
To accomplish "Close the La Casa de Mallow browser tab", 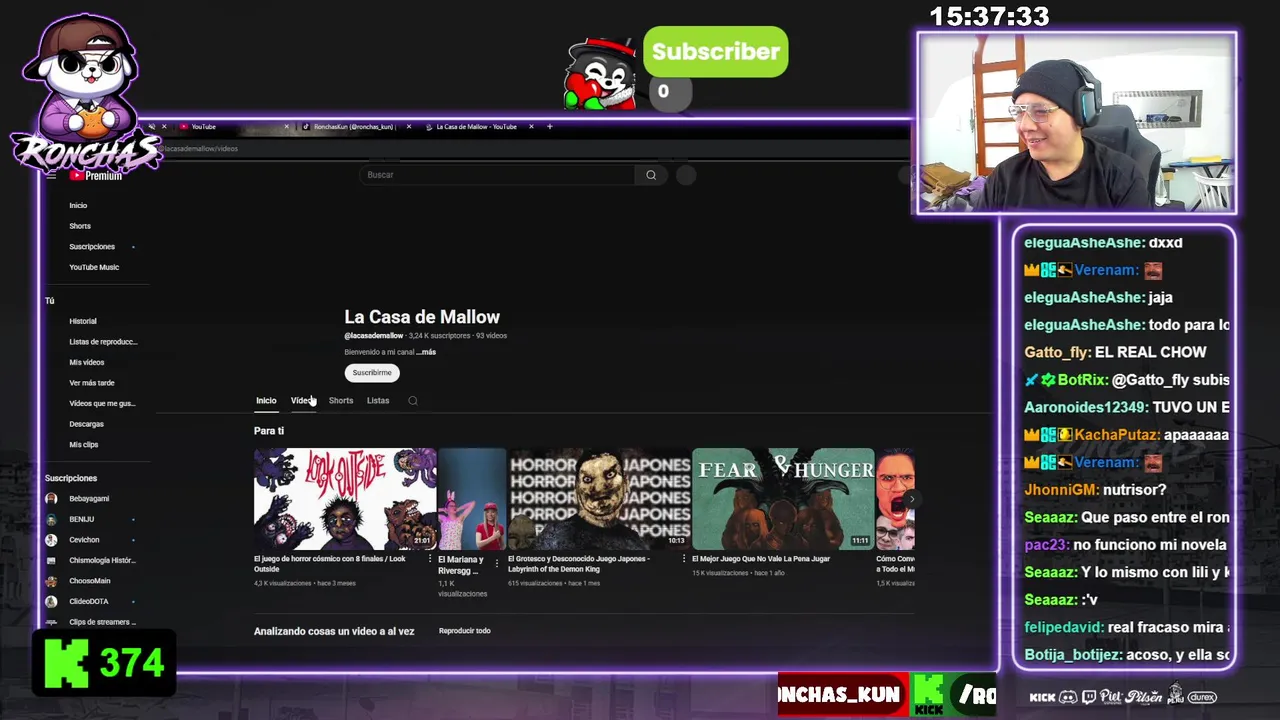I will (x=531, y=127).
